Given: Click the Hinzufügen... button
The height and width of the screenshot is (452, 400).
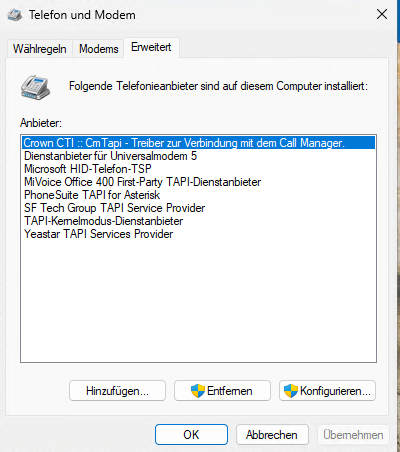Looking at the screenshot, I should click(x=117, y=391).
